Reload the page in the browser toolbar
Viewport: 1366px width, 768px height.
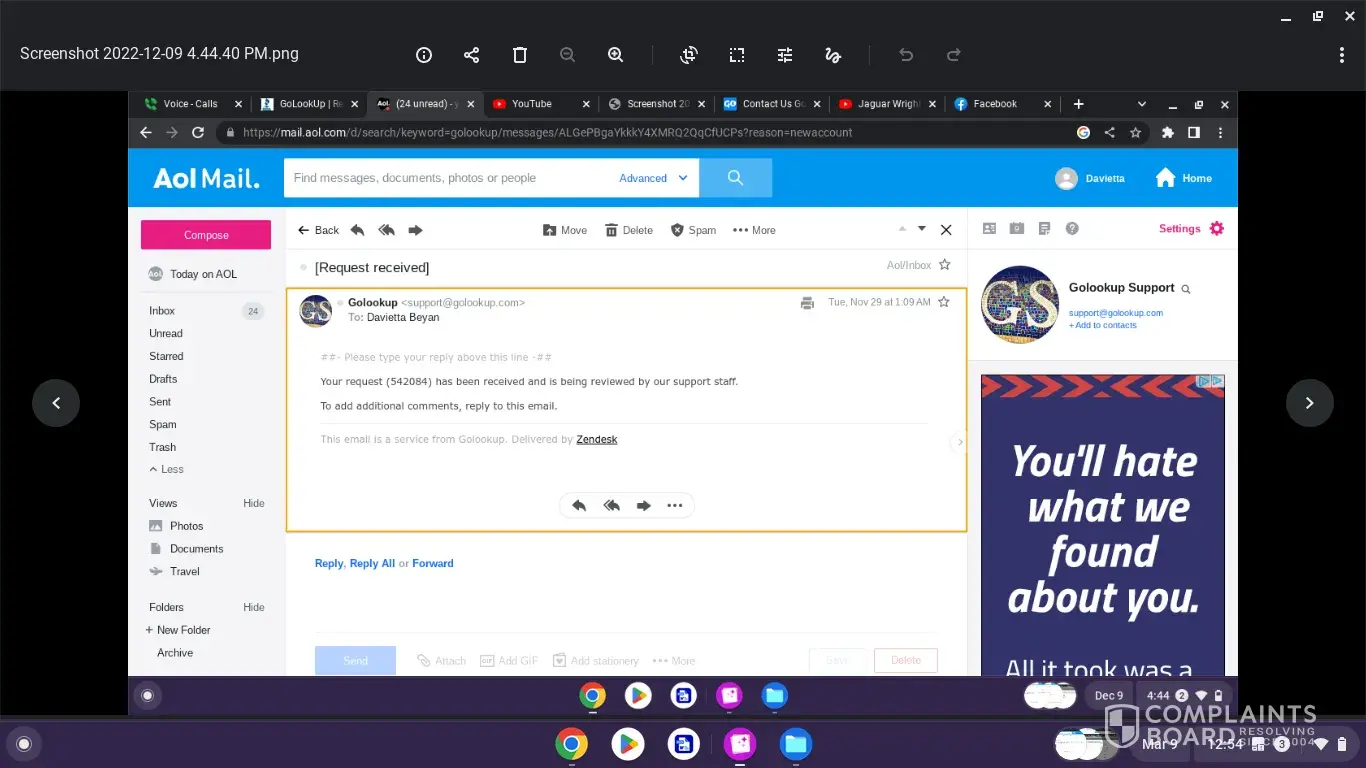(198, 132)
